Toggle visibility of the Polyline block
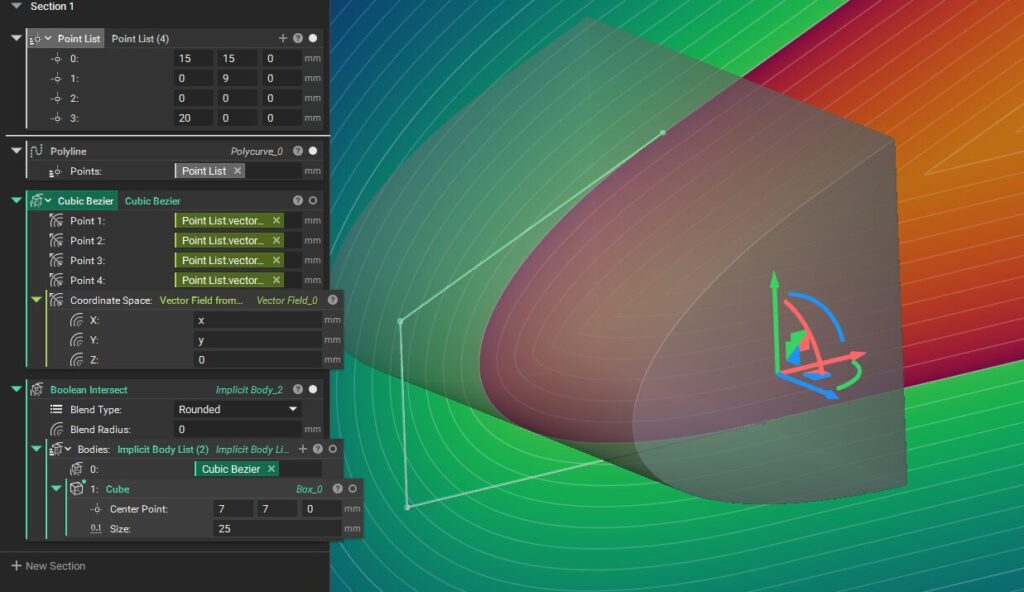Screen dimensions: 1024x592 click(x=313, y=151)
